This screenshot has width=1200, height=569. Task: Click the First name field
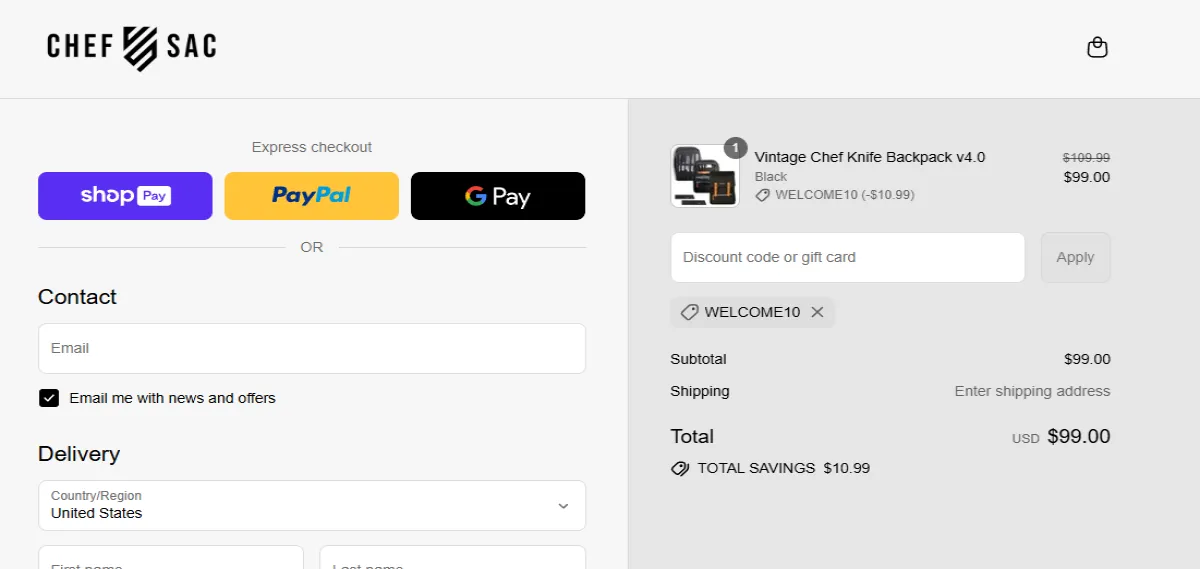point(171,557)
